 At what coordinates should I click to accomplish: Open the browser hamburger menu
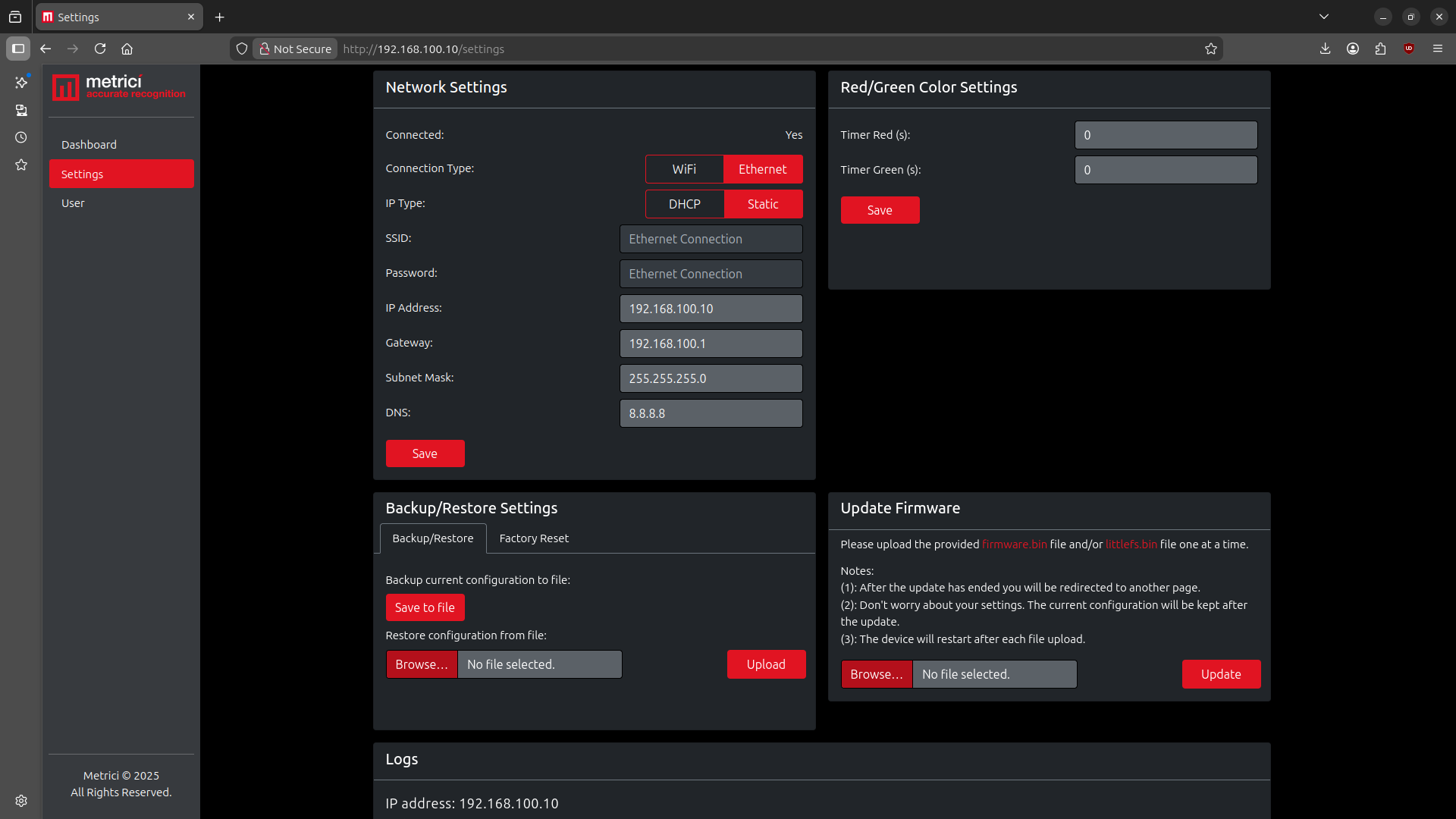coord(1438,49)
